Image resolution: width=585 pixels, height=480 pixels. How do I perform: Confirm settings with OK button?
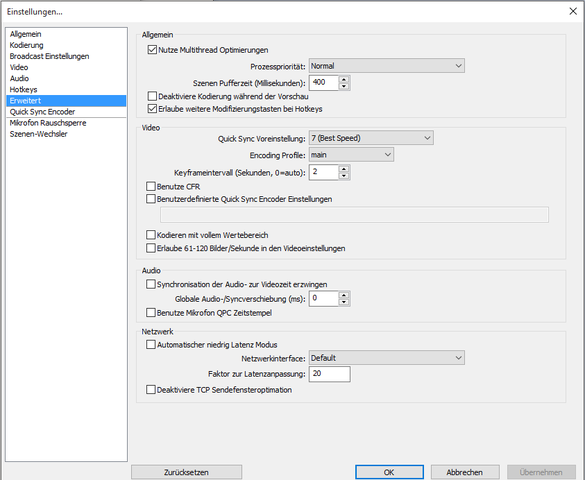389,472
